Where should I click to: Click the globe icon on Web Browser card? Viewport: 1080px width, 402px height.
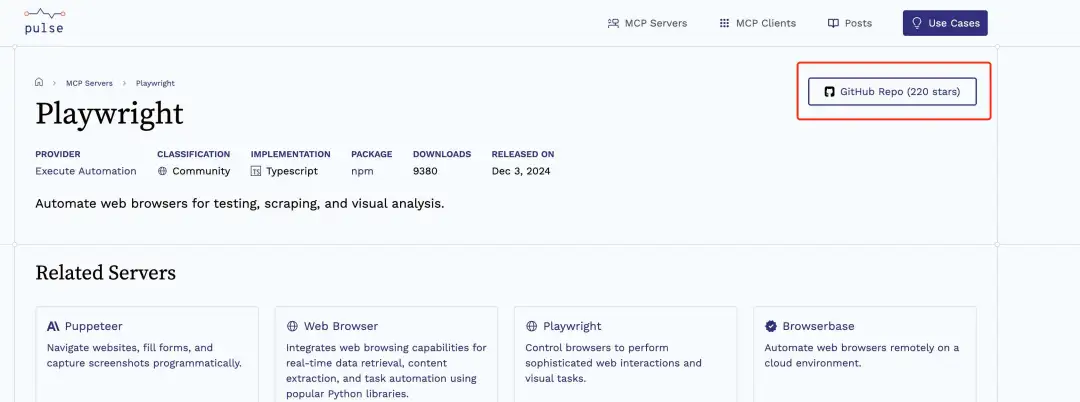pos(292,326)
